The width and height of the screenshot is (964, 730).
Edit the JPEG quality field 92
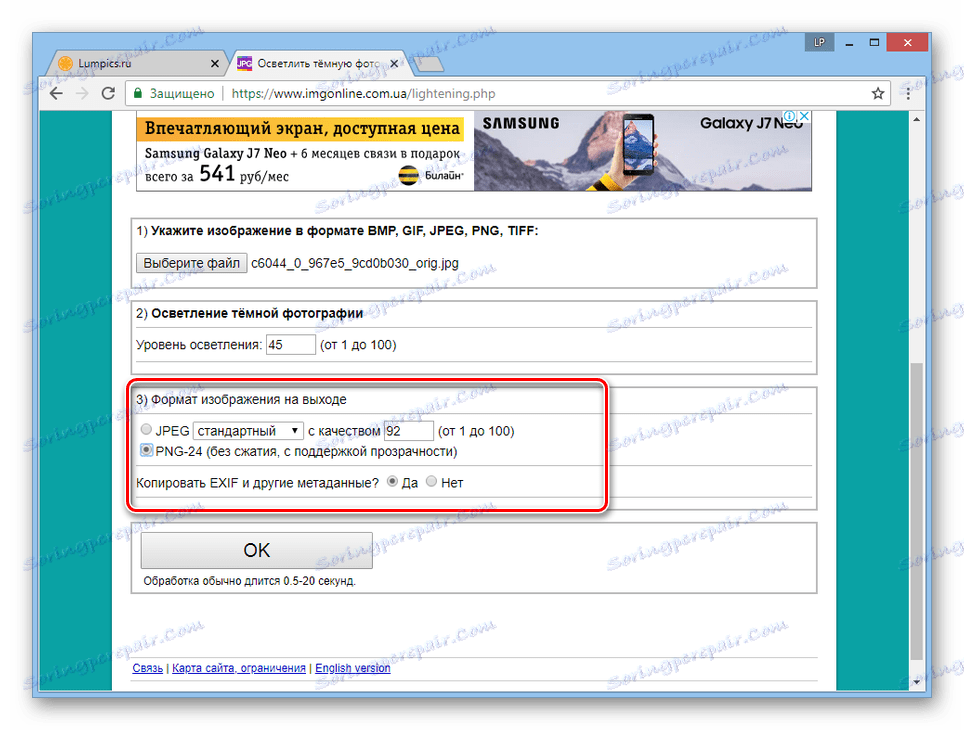(x=408, y=430)
